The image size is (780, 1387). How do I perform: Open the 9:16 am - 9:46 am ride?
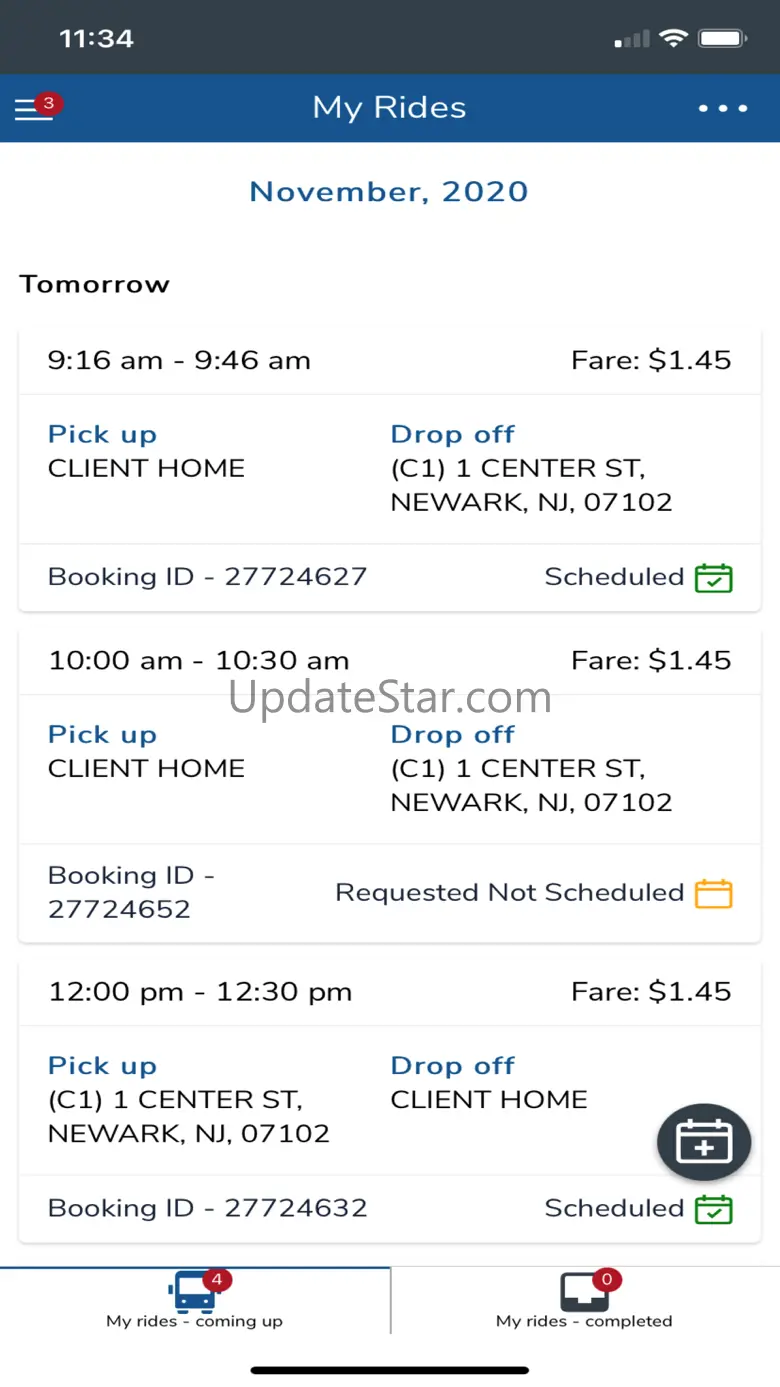click(180, 361)
